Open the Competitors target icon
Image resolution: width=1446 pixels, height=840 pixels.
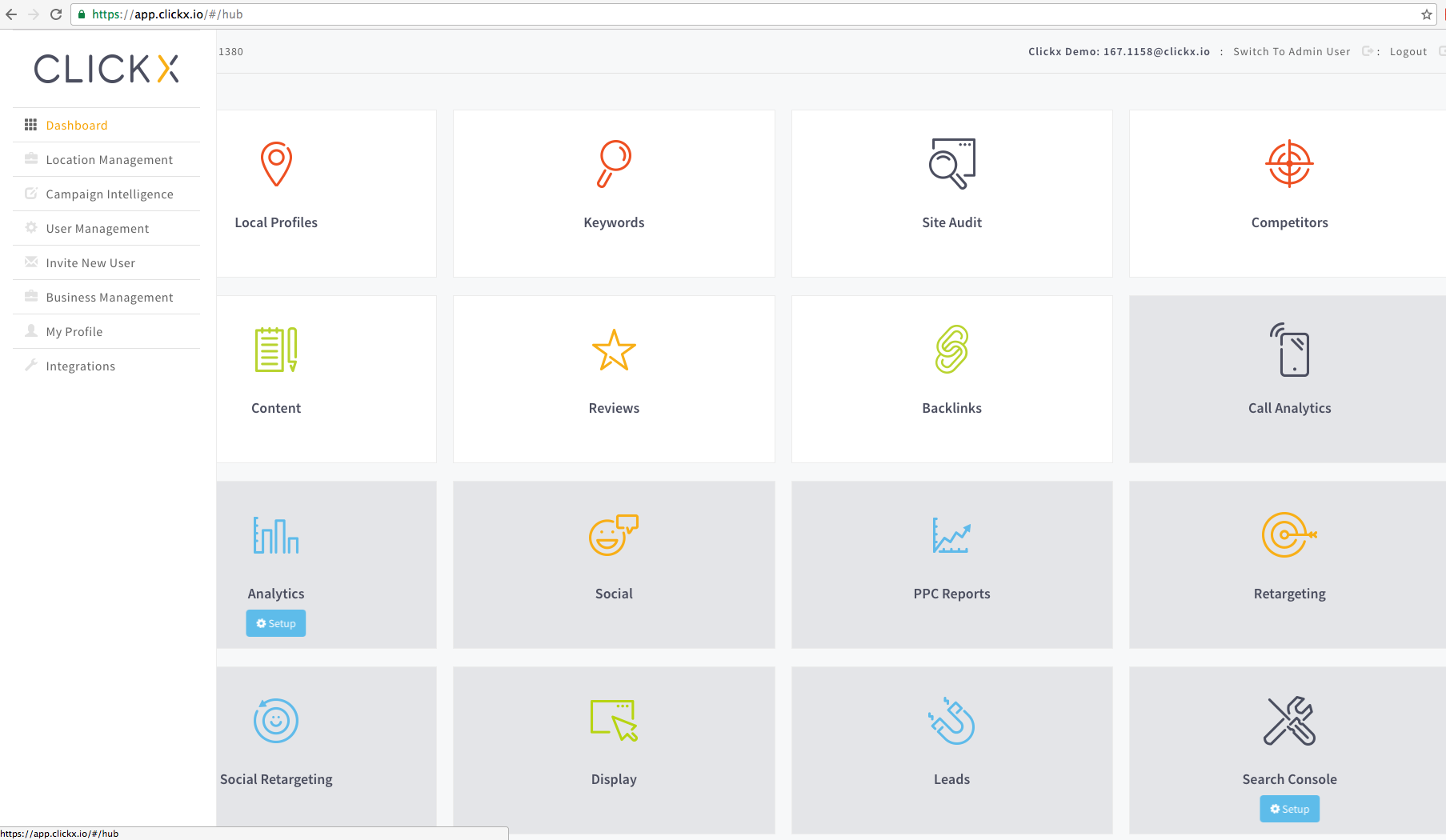[1289, 164]
